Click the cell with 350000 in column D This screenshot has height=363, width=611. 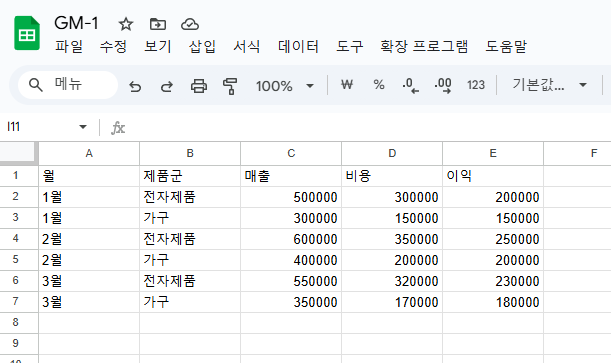pos(392,239)
